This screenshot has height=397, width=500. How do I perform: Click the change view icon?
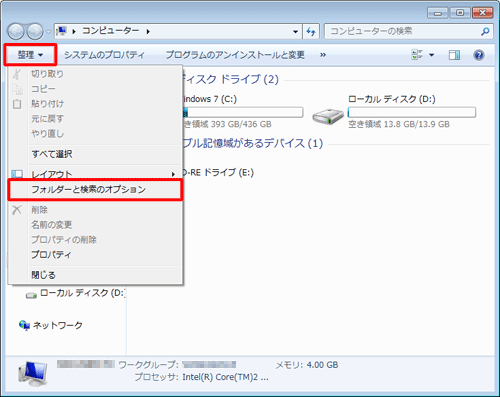coord(417,55)
